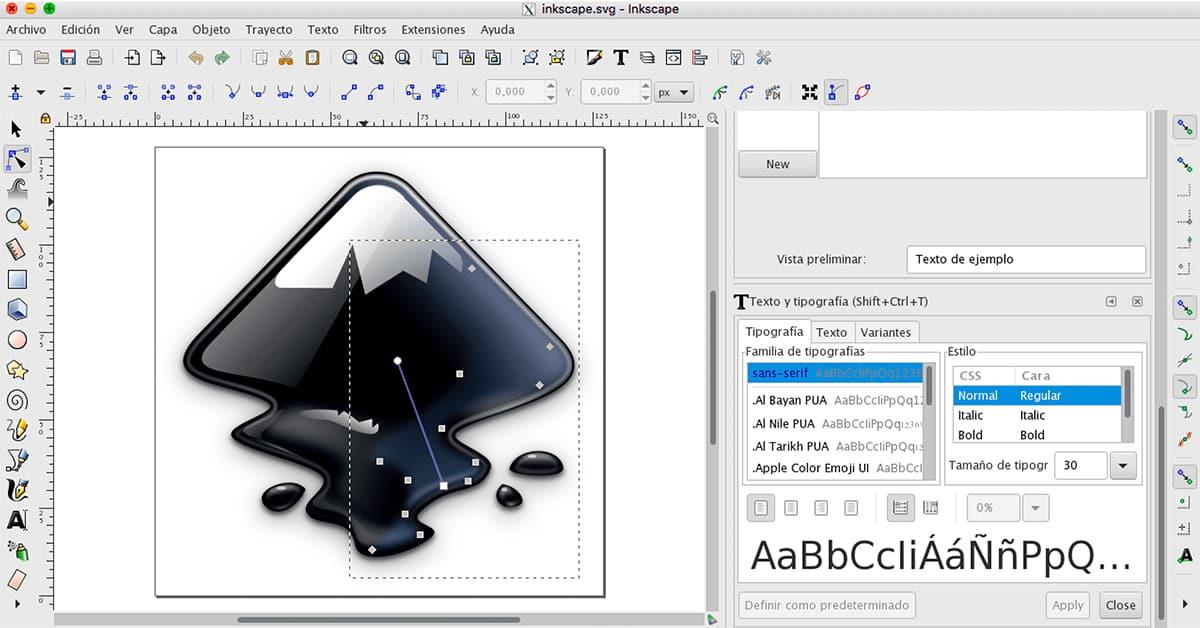
Task: Enable vertical text orientation
Action: 930,508
